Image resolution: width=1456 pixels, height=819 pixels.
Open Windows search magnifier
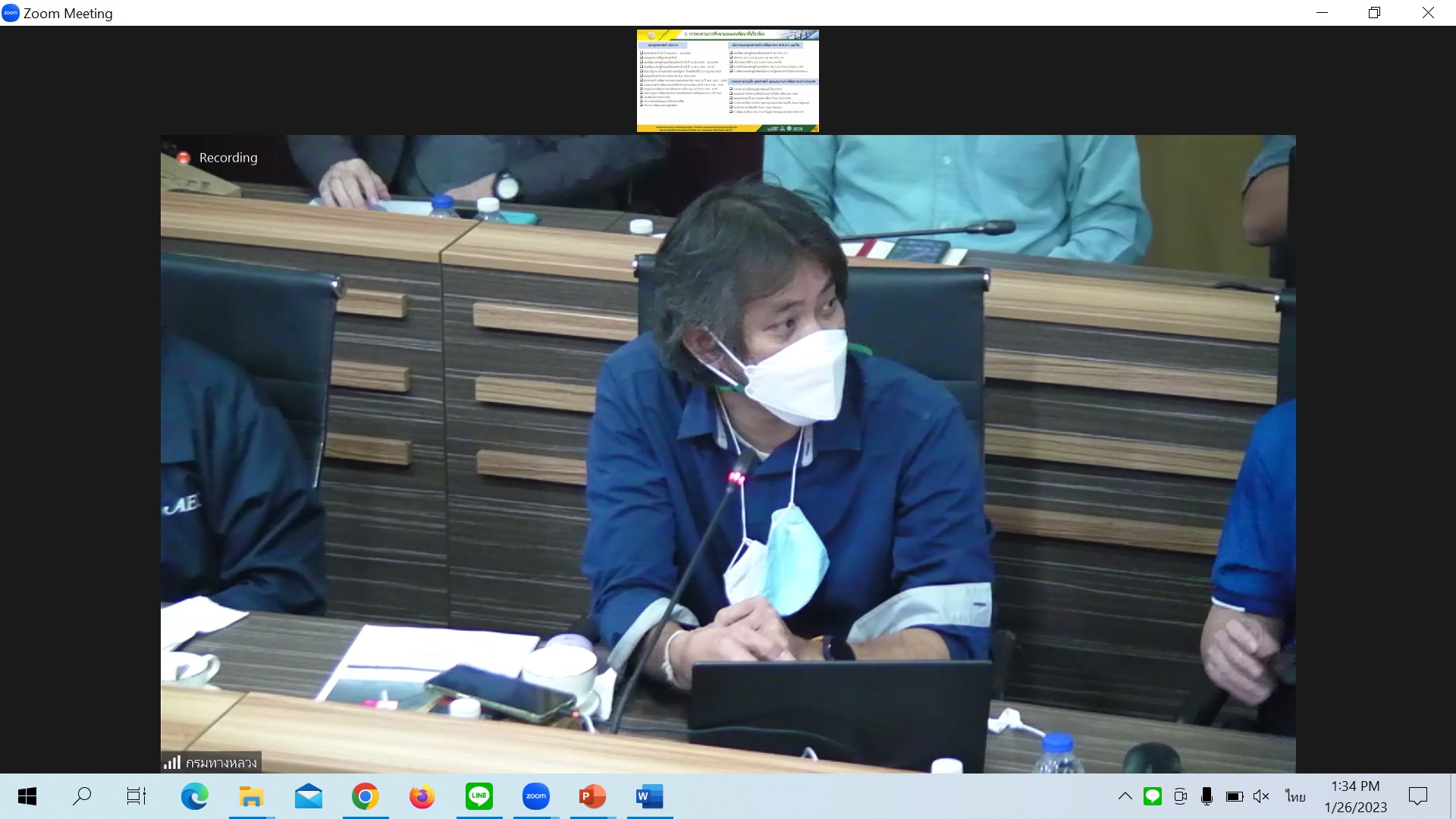(81, 796)
